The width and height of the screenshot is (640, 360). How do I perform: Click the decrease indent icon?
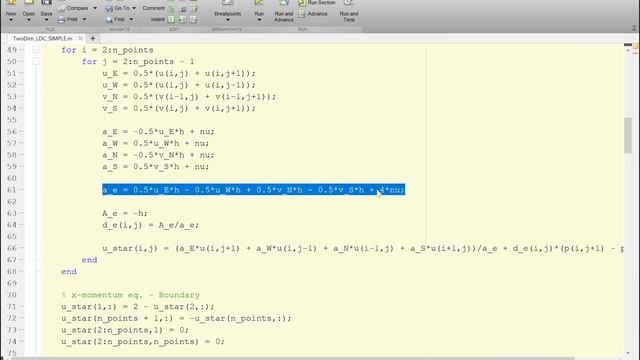coord(193,19)
